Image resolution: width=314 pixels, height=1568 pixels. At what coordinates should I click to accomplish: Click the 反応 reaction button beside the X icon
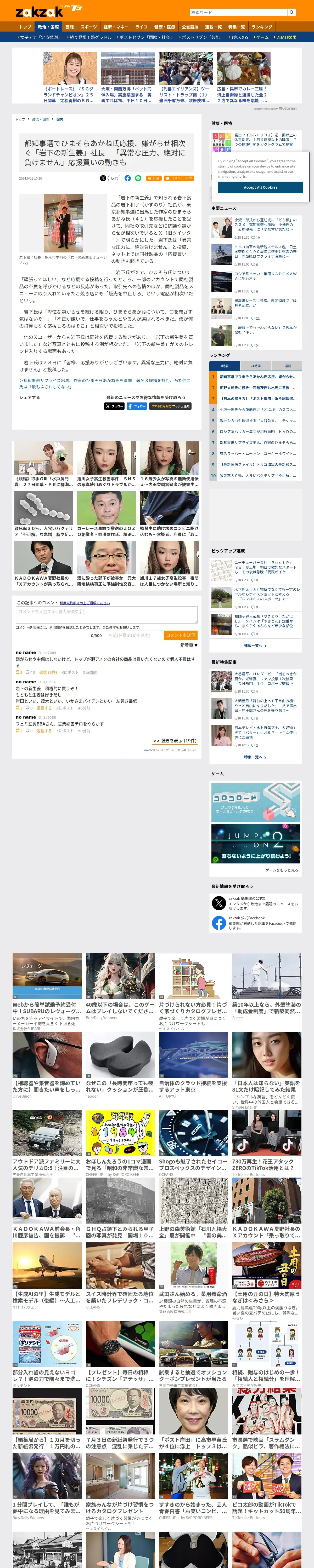pyautogui.click(x=114, y=178)
